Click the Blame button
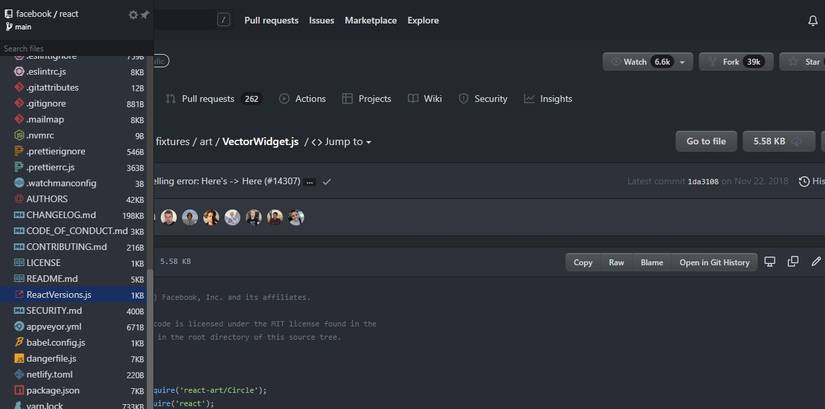 pyautogui.click(x=652, y=262)
